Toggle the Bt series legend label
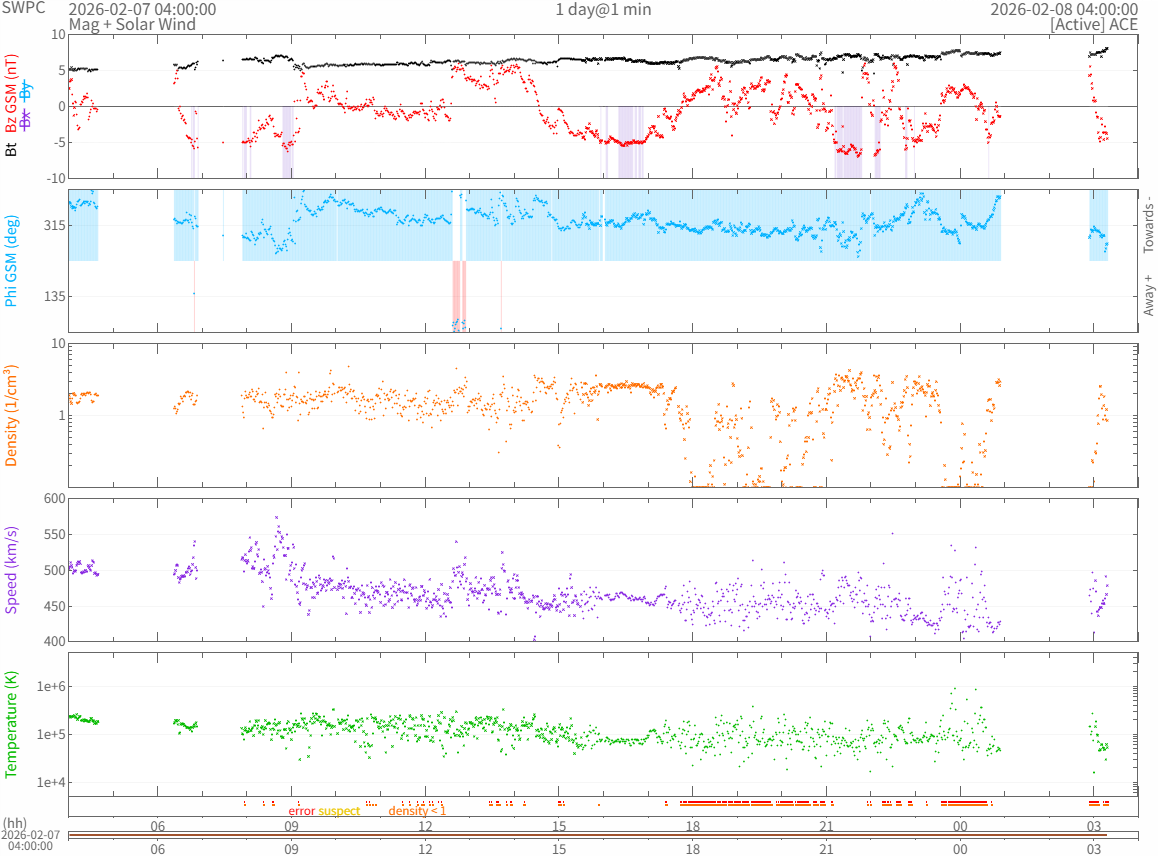Screen dimensions: 1158x856 click(x=12, y=150)
